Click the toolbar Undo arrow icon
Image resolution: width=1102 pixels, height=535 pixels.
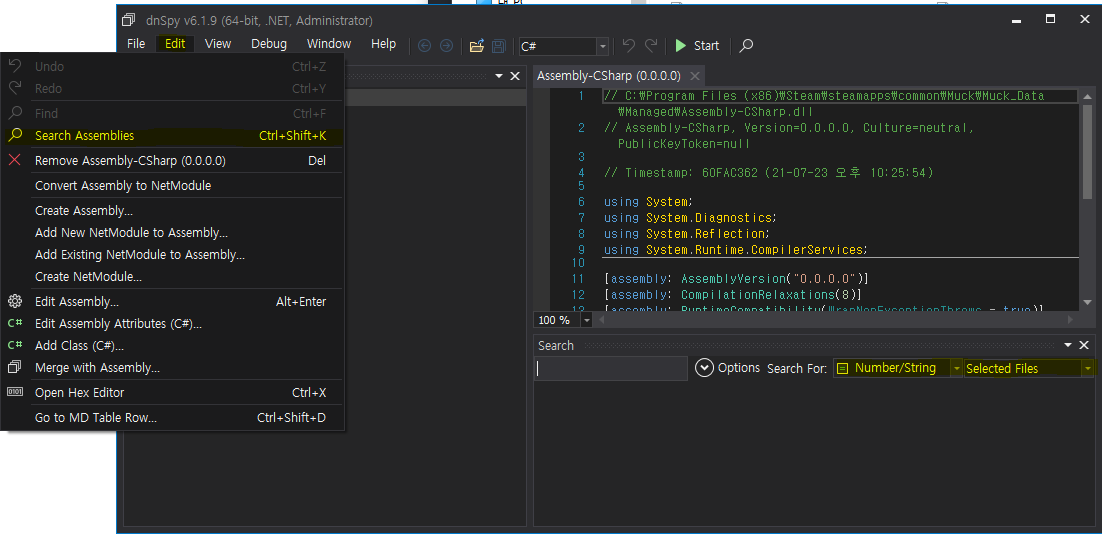(629, 46)
